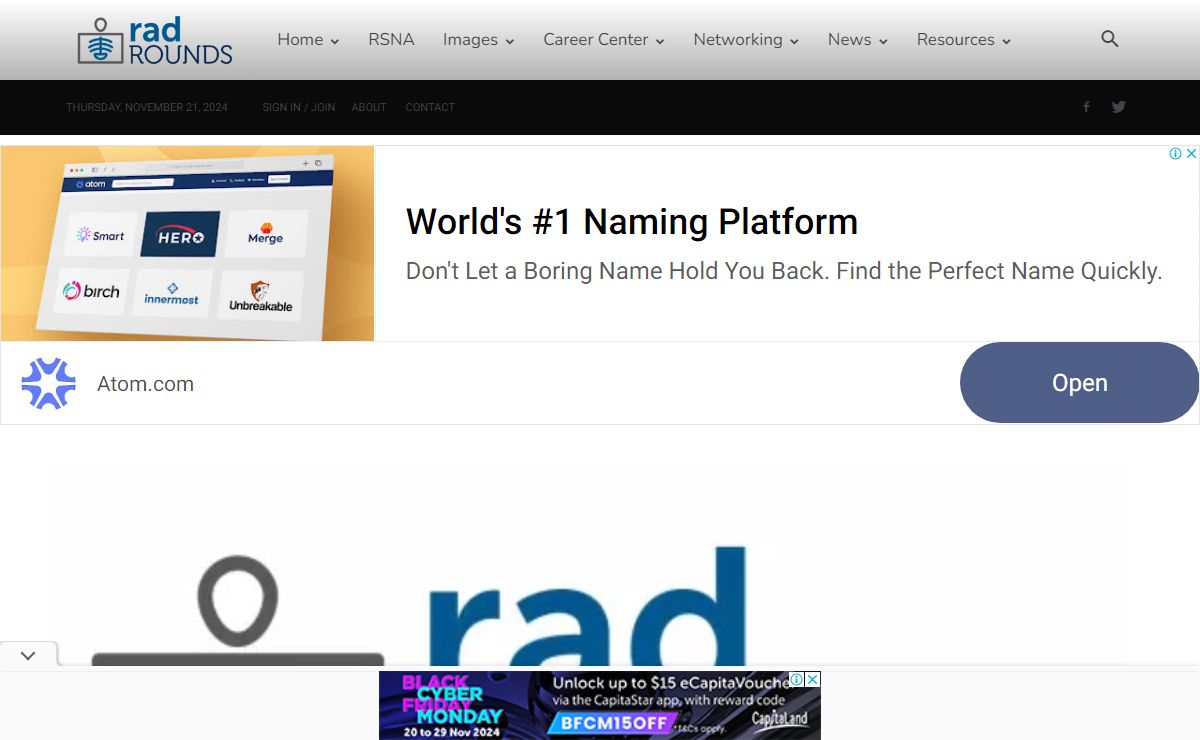Click the Atom.com advertiser name
The image size is (1200, 740).
tap(145, 384)
